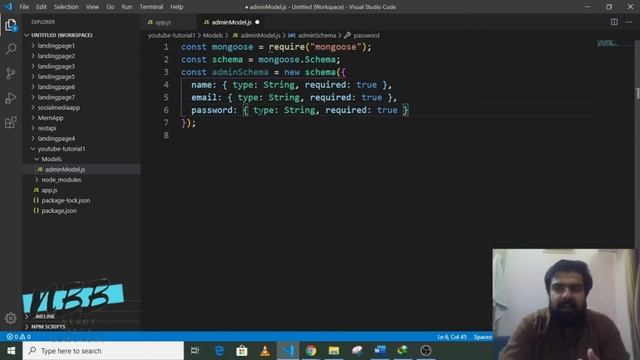Open adminModel.js in the explorer tree

point(65,169)
